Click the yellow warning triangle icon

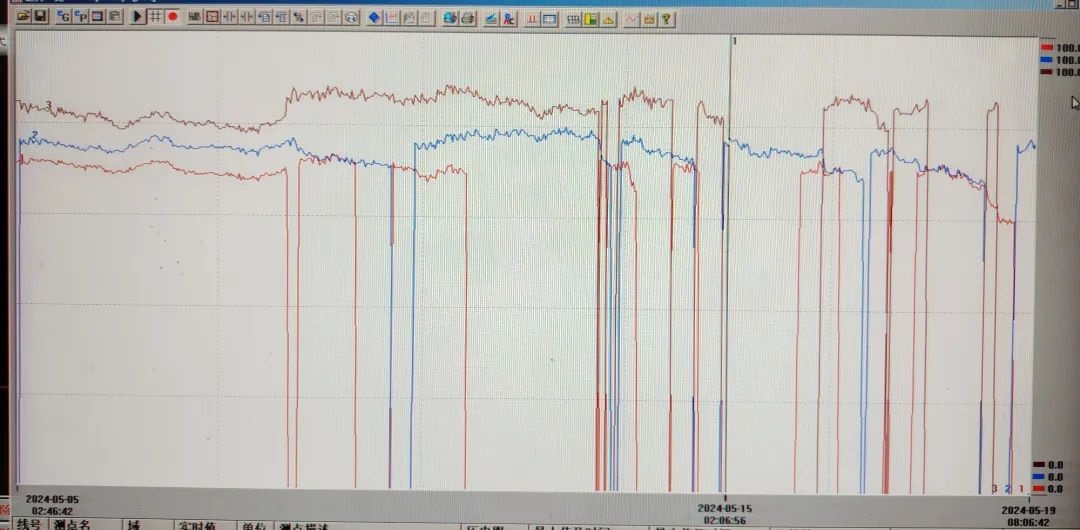point(608,18)
